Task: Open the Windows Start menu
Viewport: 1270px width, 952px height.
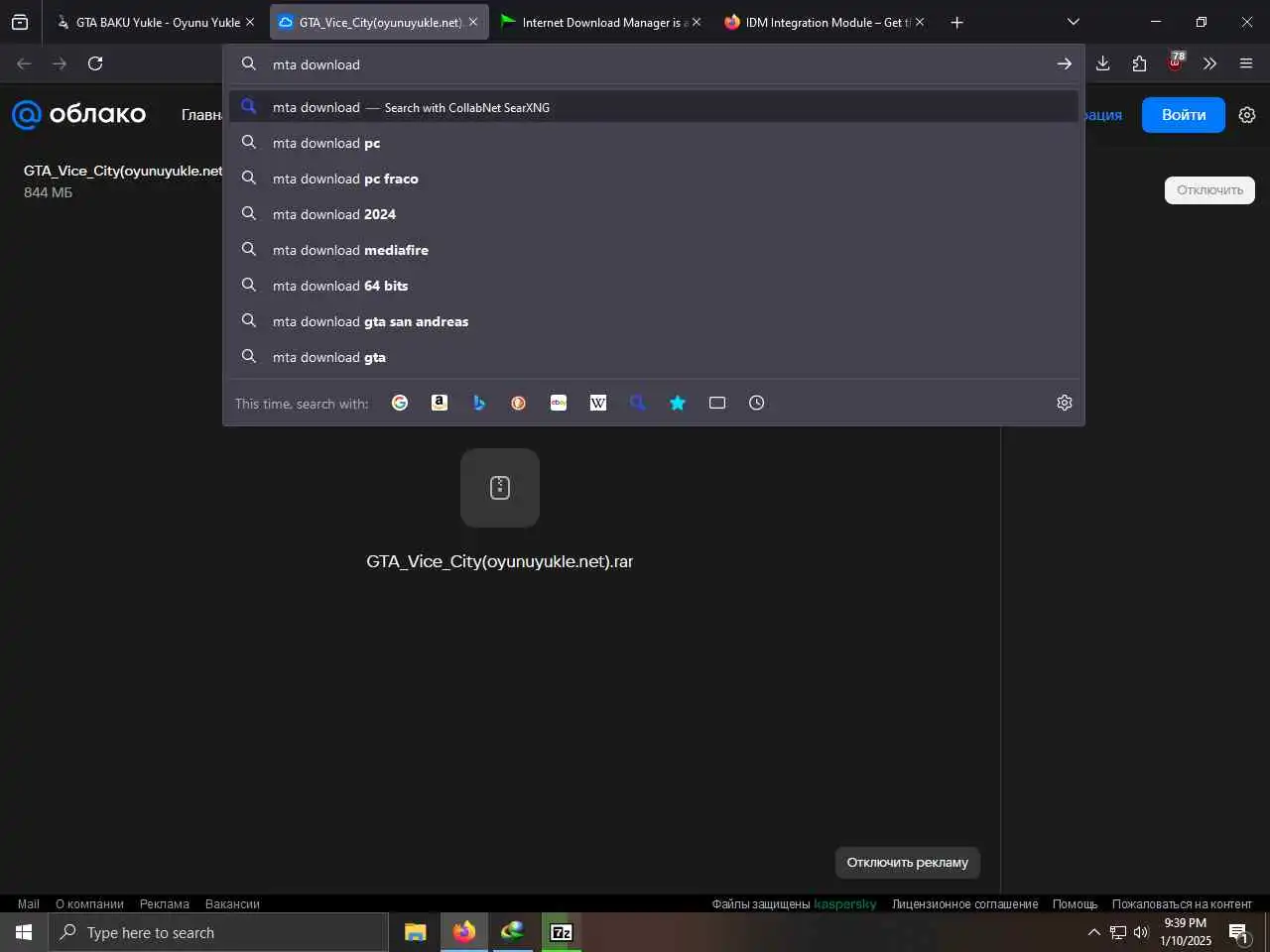Action: click(24, 932)
